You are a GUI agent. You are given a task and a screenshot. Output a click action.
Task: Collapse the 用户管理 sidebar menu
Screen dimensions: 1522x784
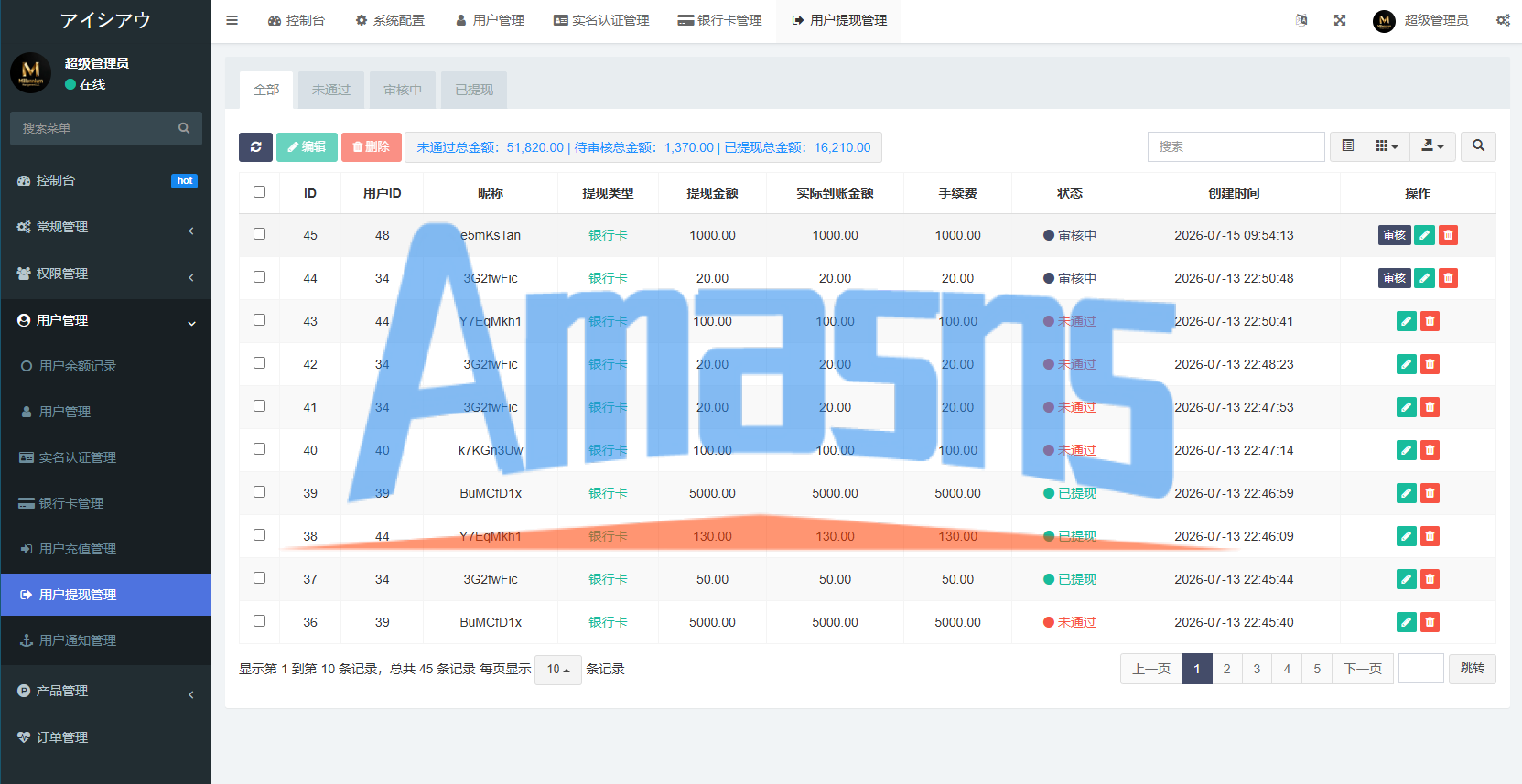pyautogui.click(x=106, y=321)
